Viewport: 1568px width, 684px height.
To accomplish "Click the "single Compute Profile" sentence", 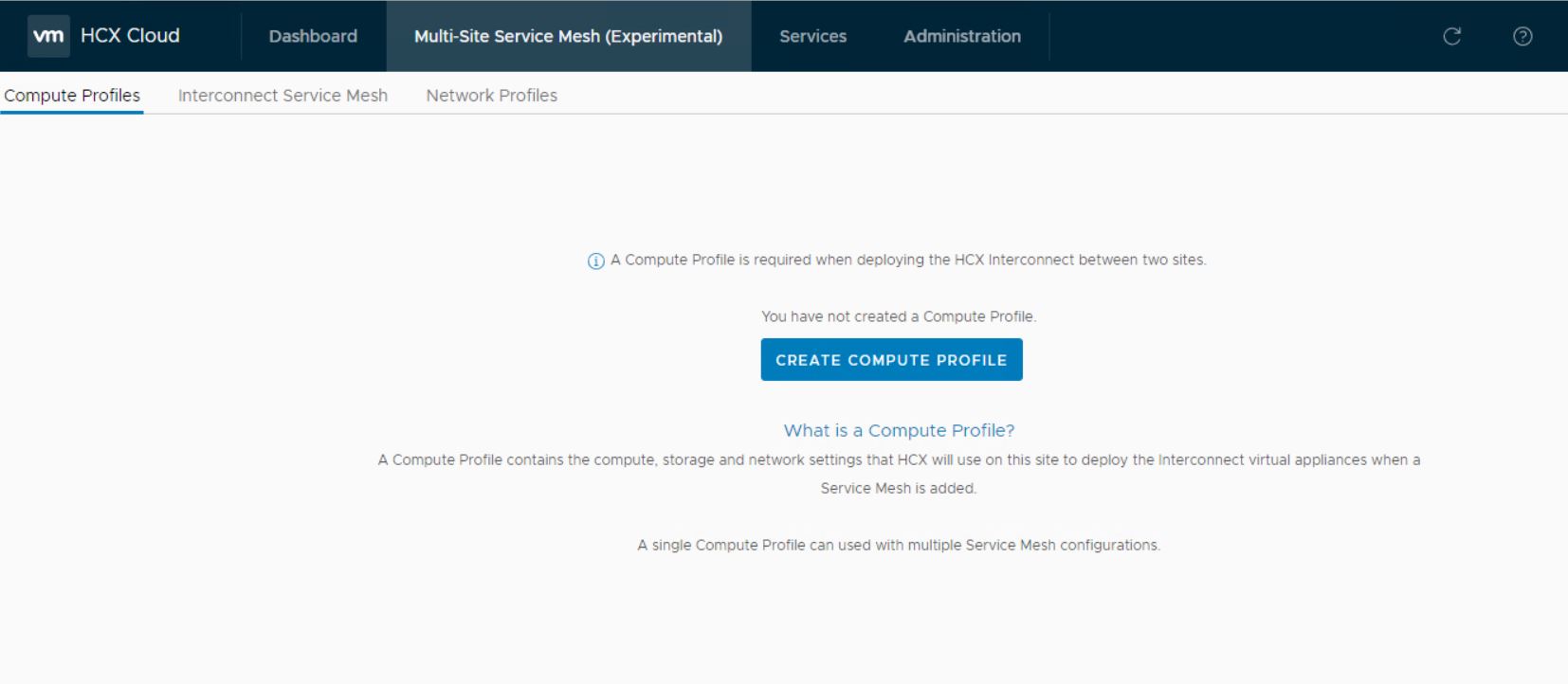I will (898, 545).
